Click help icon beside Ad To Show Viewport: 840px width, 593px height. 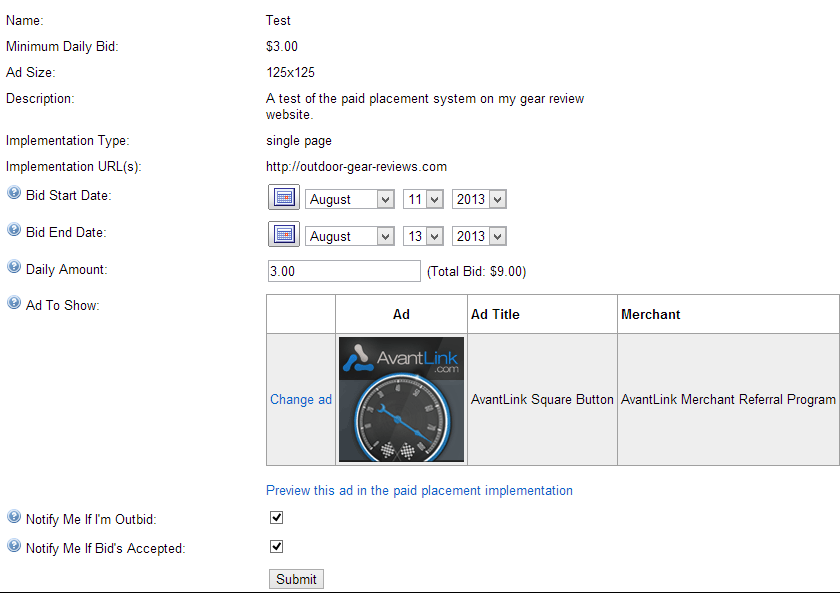click(x=14, y=303)
